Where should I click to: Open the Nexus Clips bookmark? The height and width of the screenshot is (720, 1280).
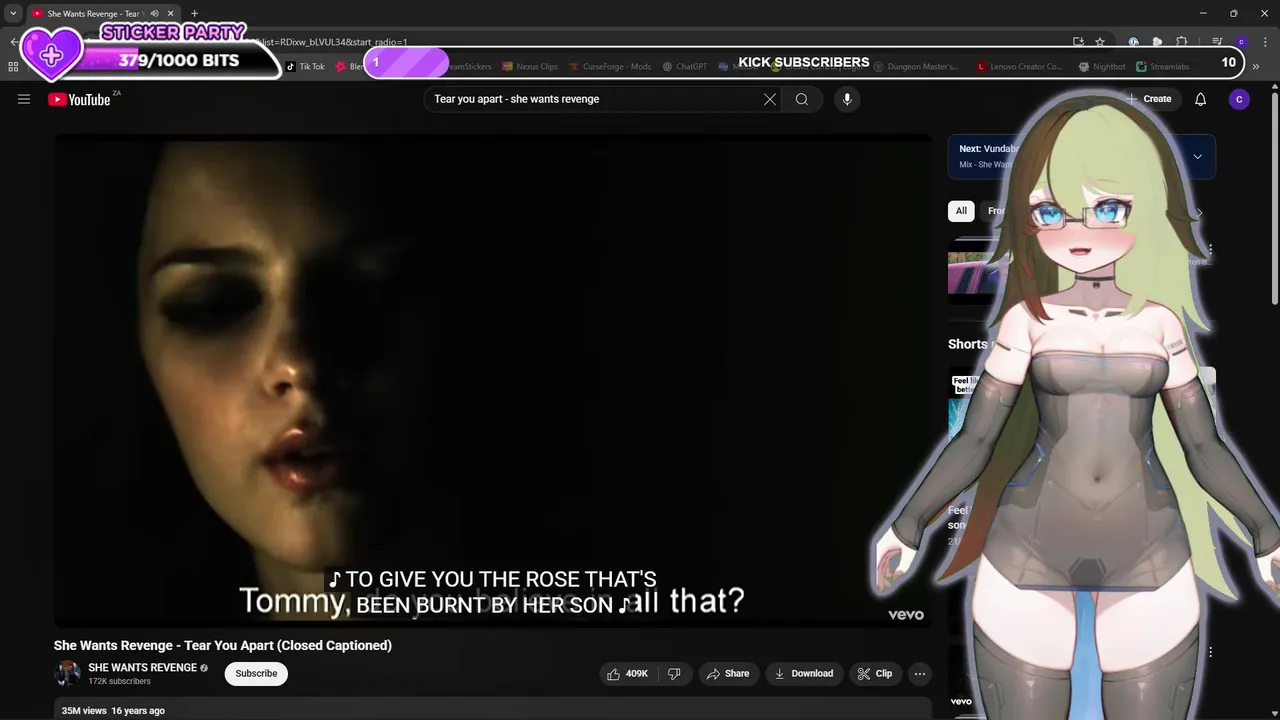(x=530, y=67)
